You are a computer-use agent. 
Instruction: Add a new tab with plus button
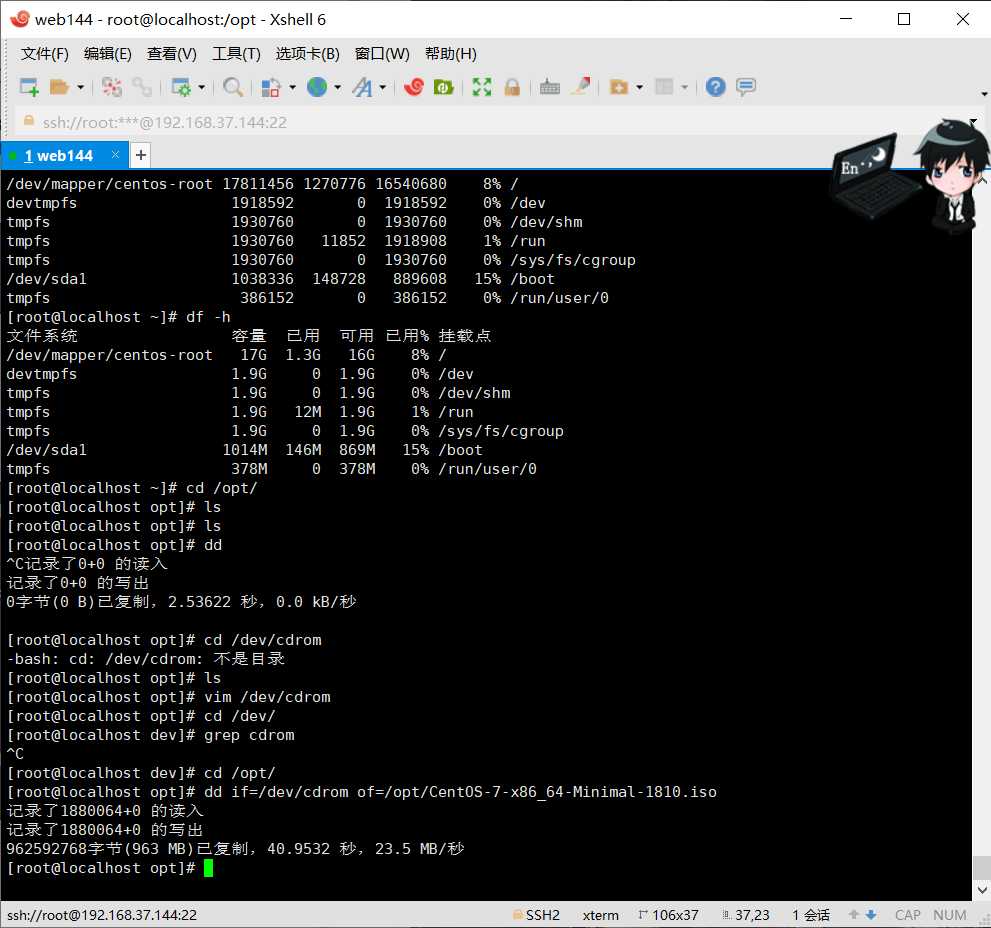pyautogui.click(x=141, y=155)
